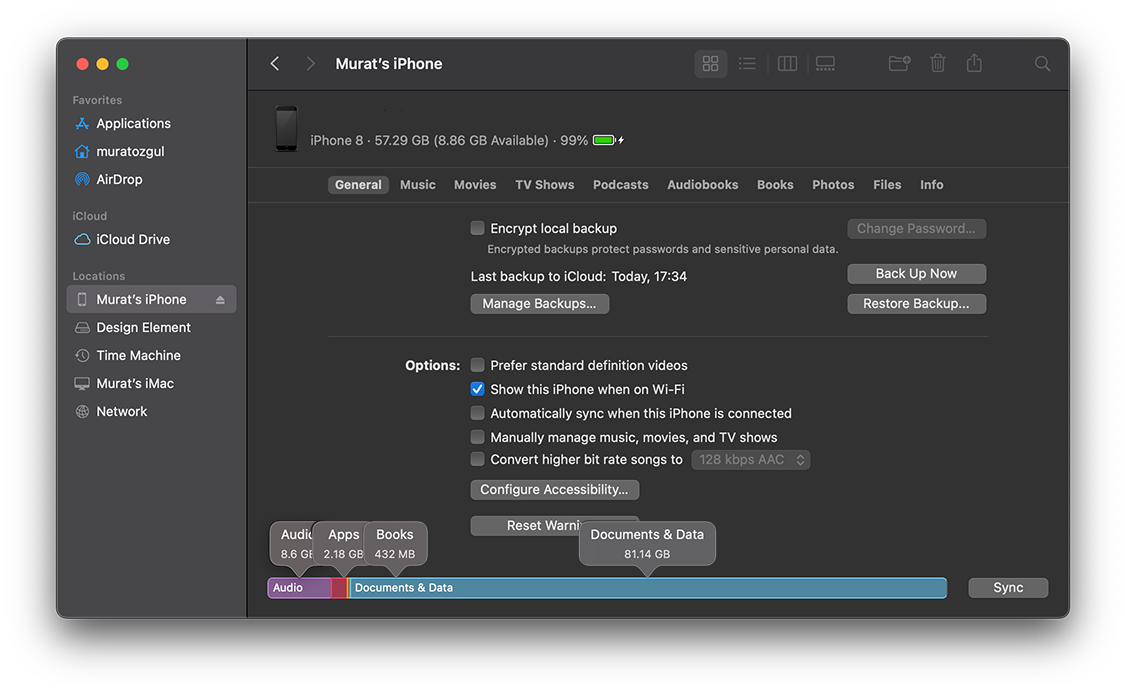The image size is (1125, 692).
Task: Click the iCloud Drive cloud icon
Action: coord(82,239)
